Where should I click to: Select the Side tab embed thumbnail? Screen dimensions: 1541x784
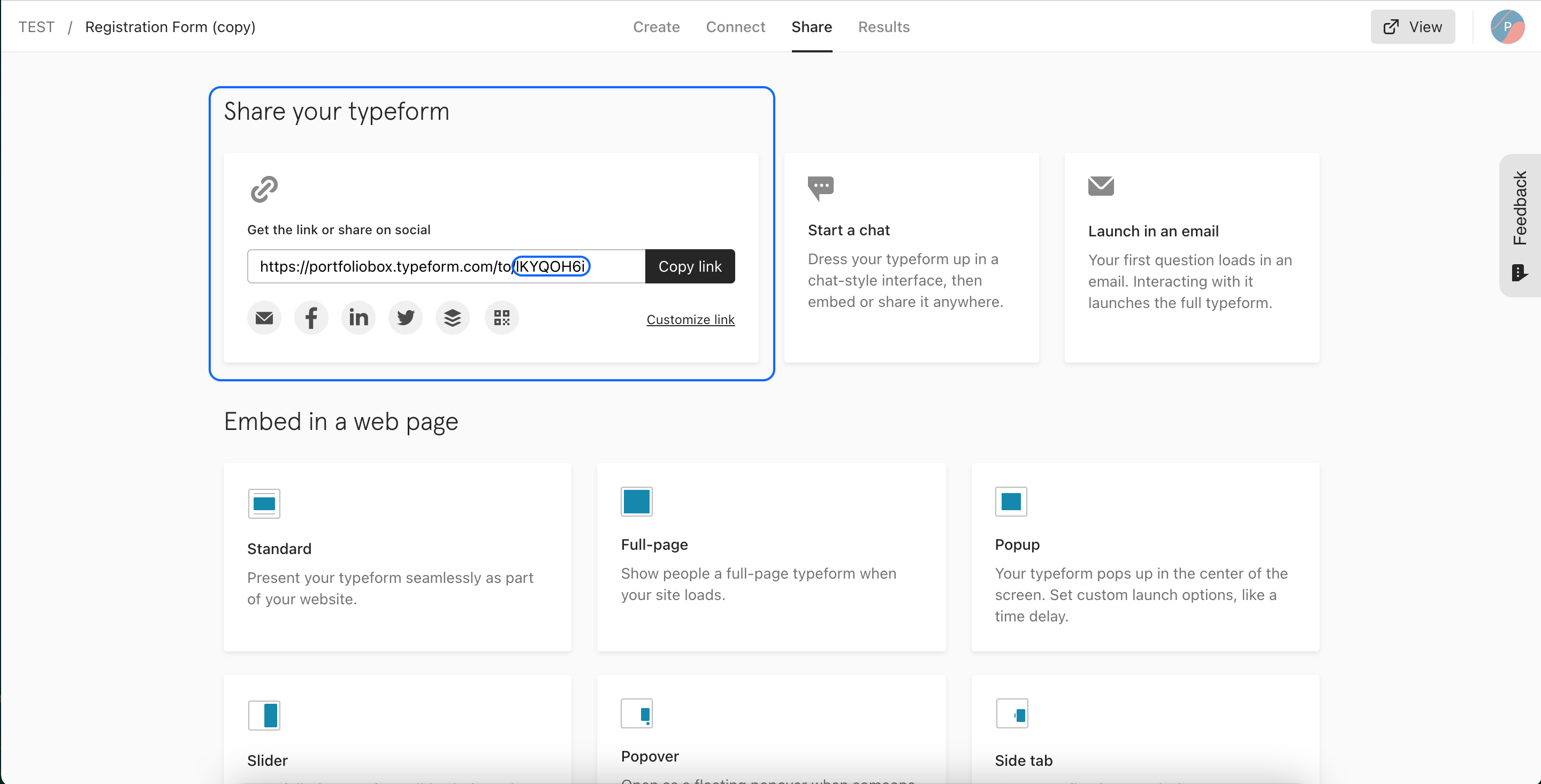point(1012,713)
